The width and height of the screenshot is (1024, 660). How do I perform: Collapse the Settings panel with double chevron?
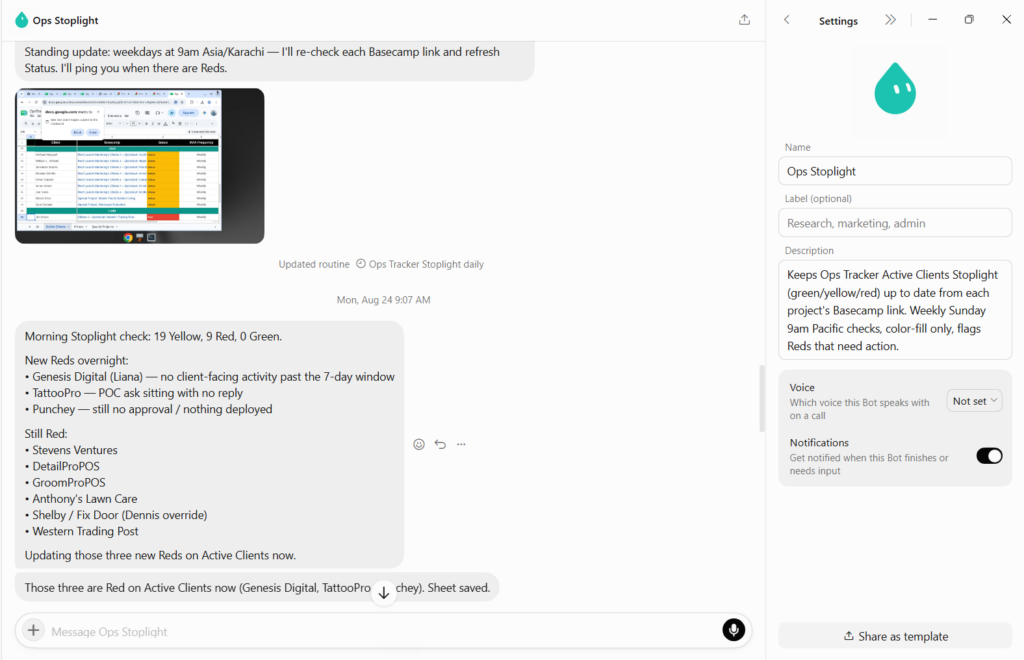[890, 20]
